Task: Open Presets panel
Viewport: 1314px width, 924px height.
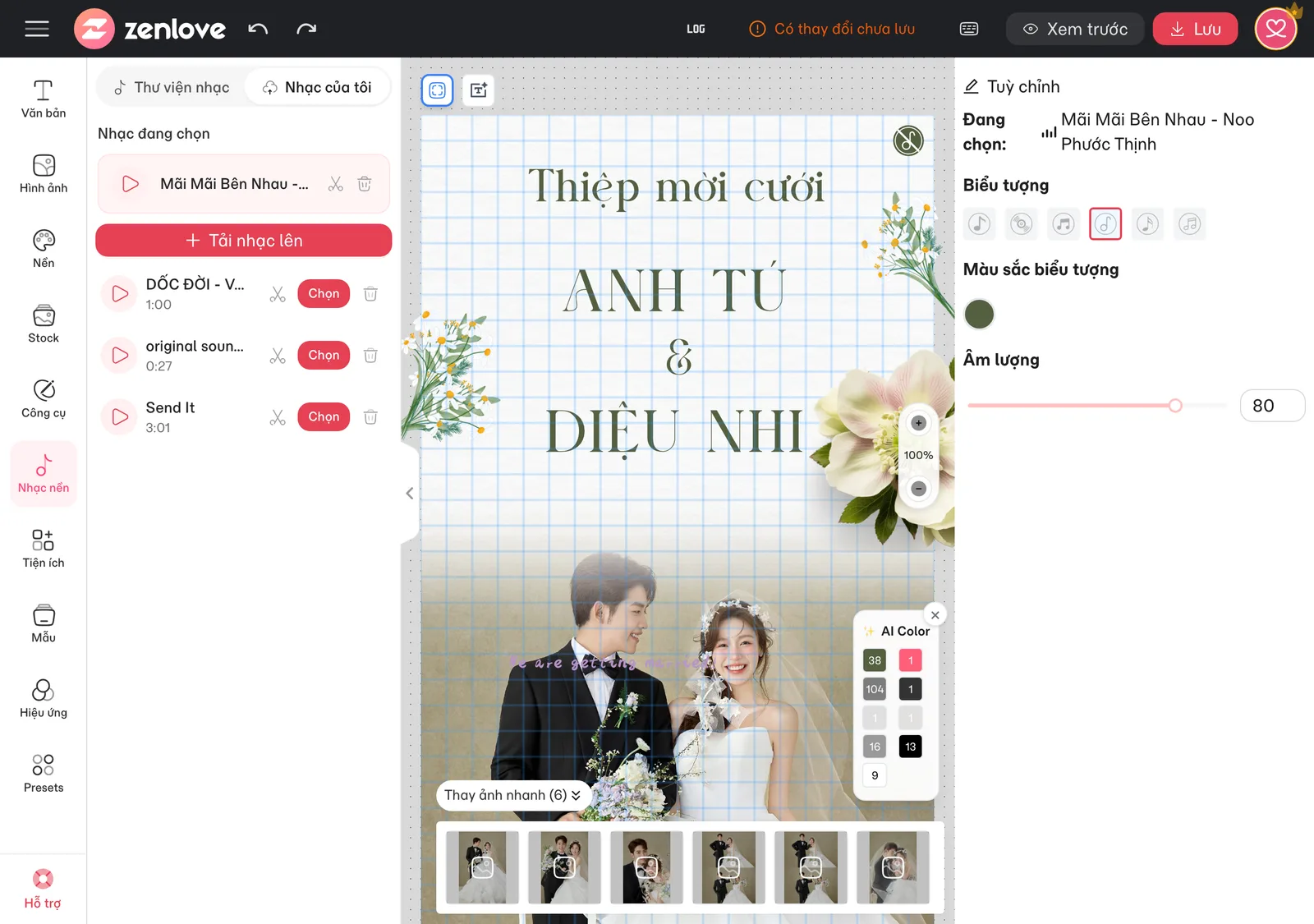Action: [44, 774]
